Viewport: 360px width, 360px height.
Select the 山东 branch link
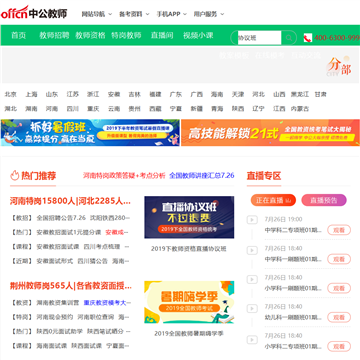click(x=52, y=94)
